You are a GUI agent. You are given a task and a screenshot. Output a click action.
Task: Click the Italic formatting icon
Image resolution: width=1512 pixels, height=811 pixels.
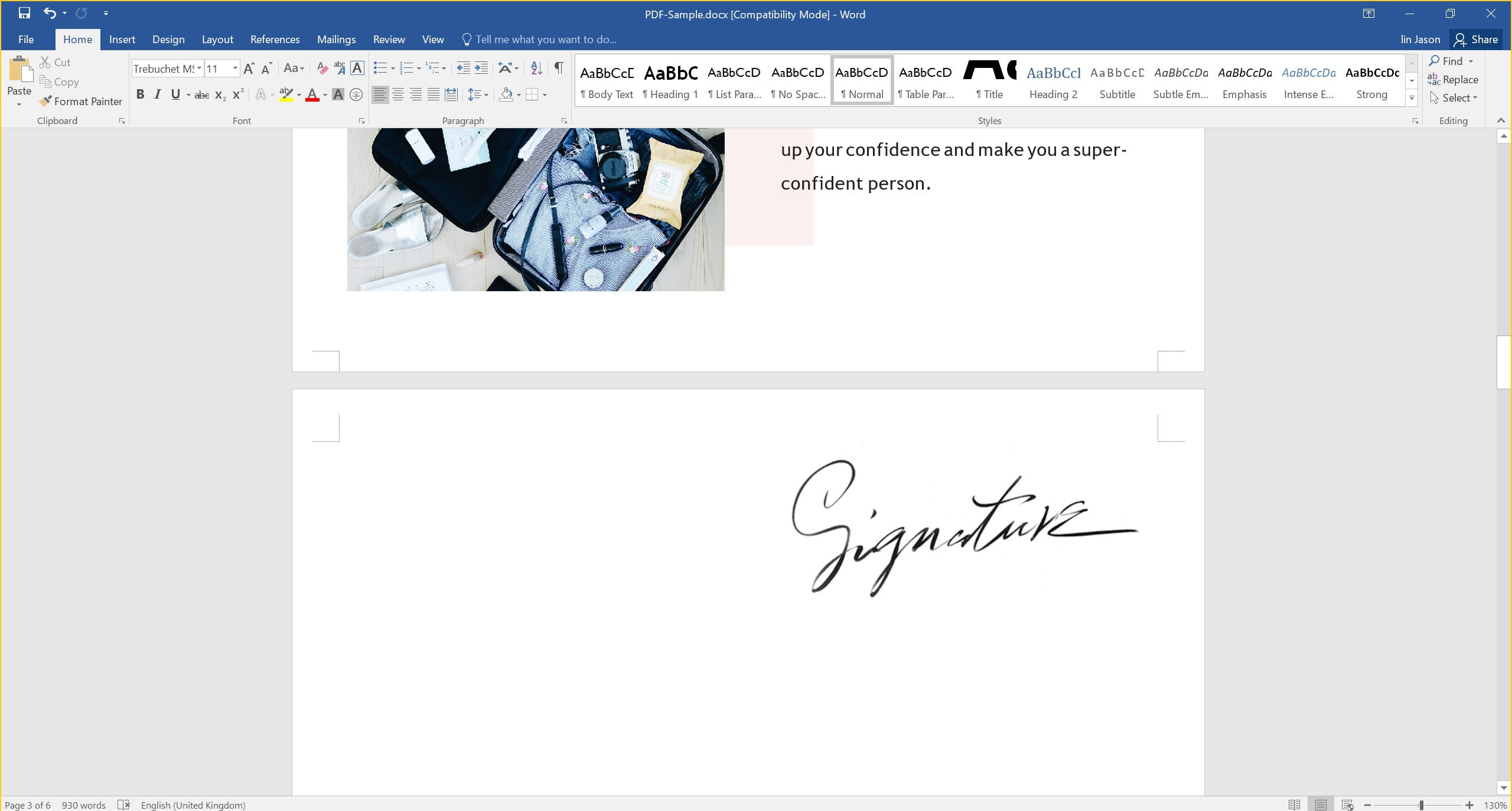158,94
